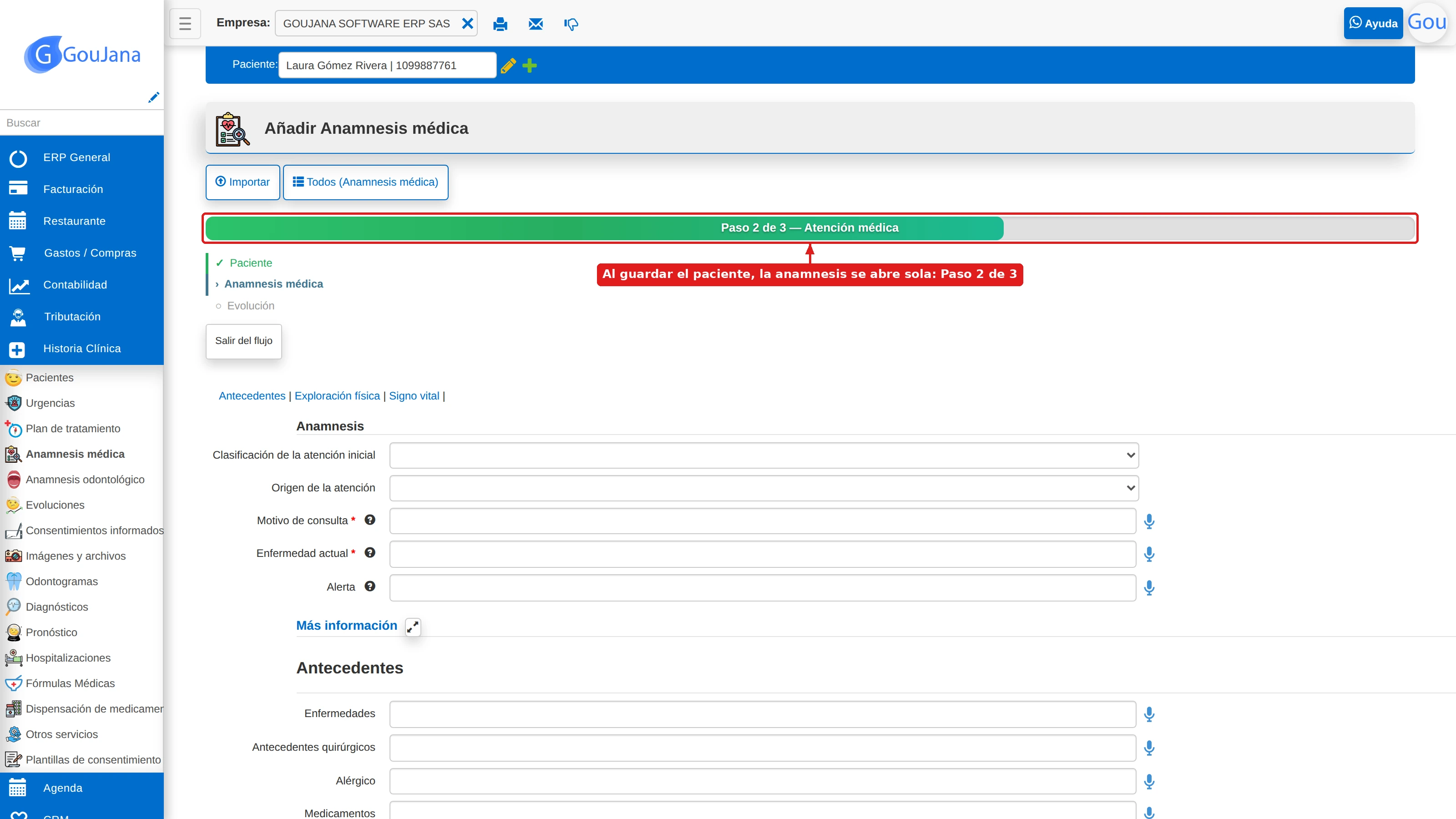Click the Importar button
Viewport: 1456px width, 819px height.
243,182
